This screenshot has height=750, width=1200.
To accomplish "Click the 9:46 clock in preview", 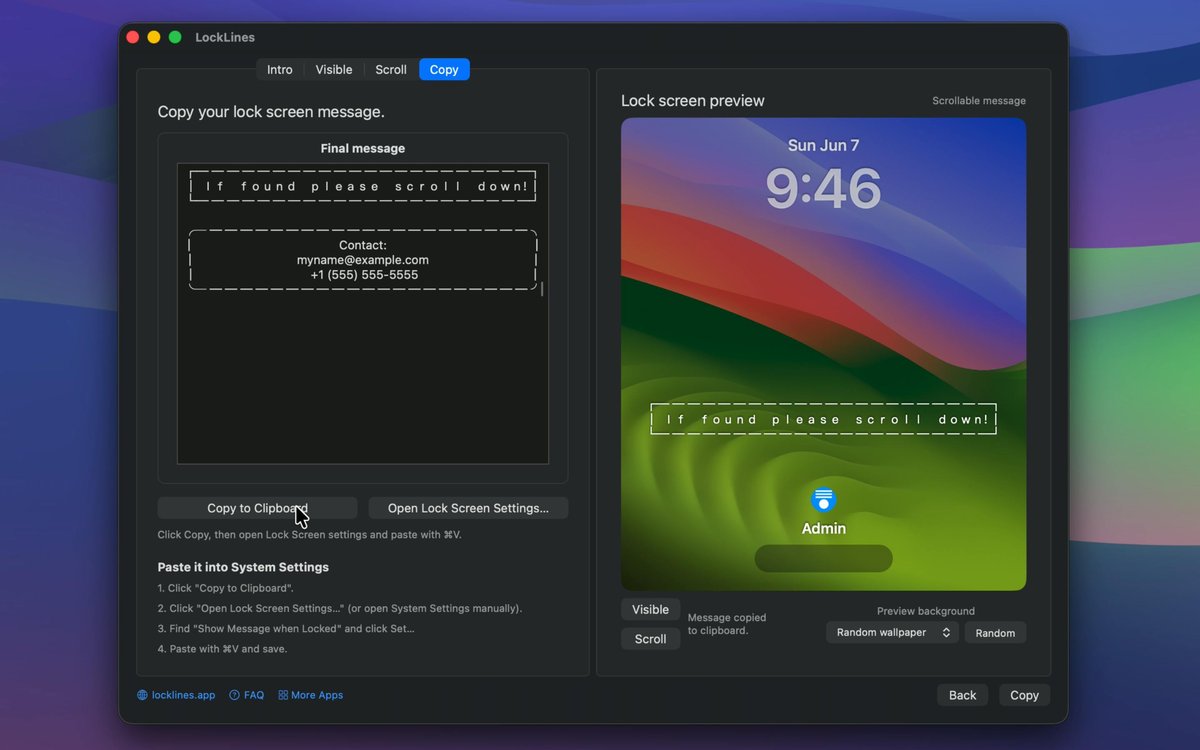I will pos(823,188).
